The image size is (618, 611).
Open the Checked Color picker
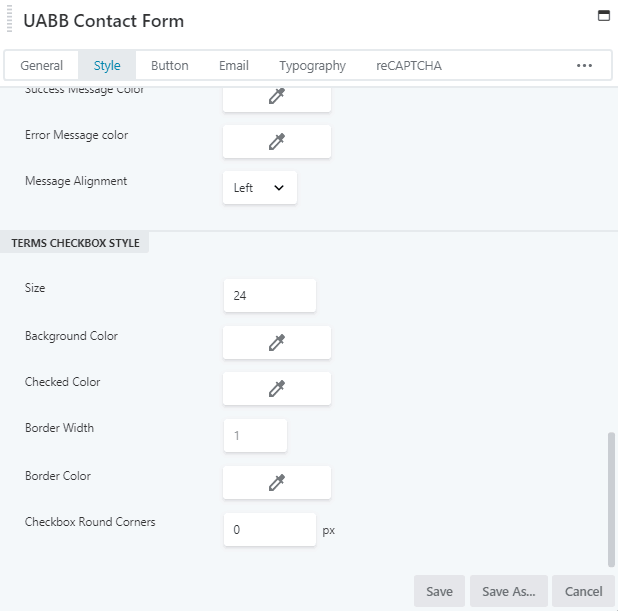coord(276,389)
